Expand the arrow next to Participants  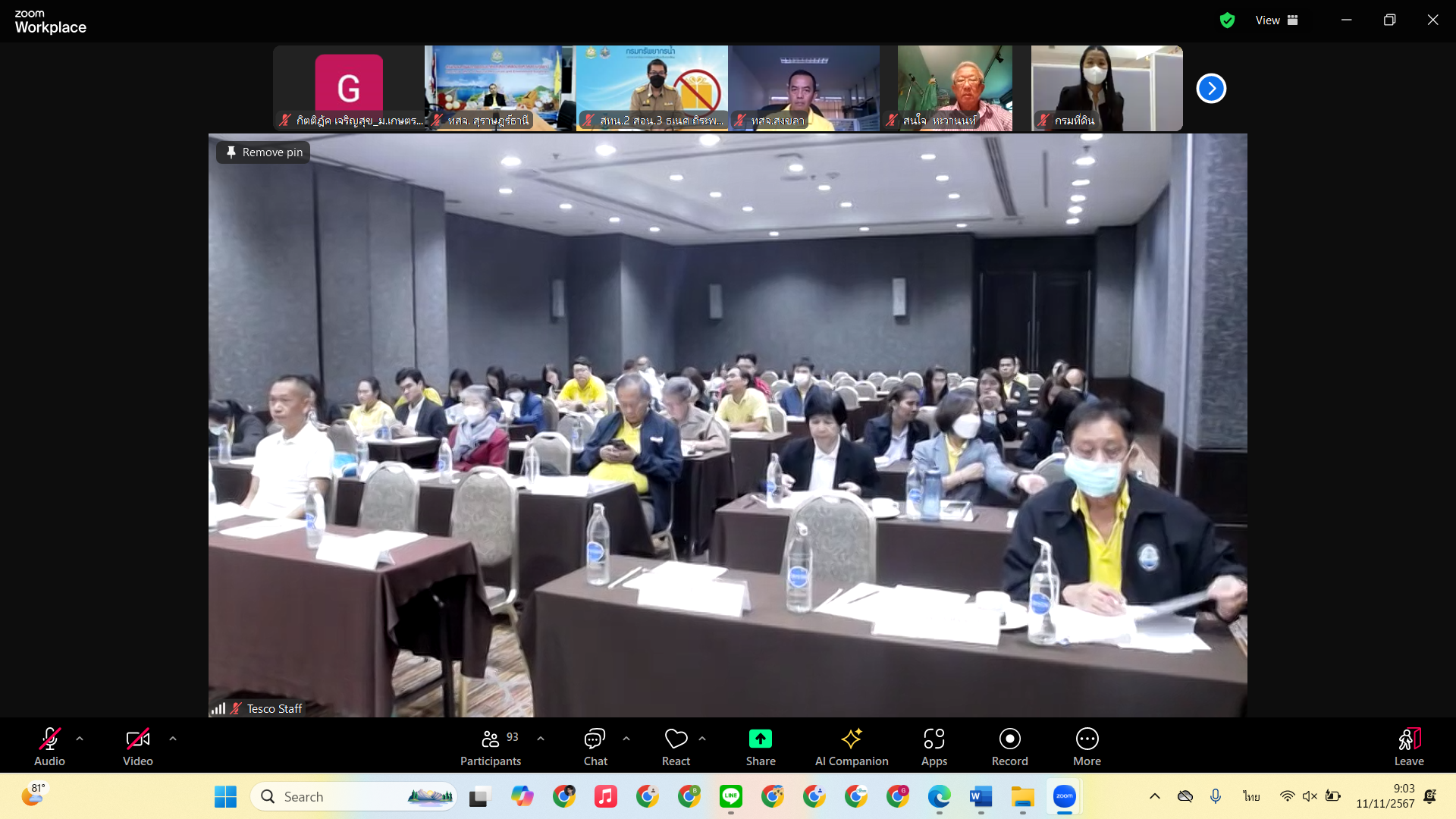541,739
